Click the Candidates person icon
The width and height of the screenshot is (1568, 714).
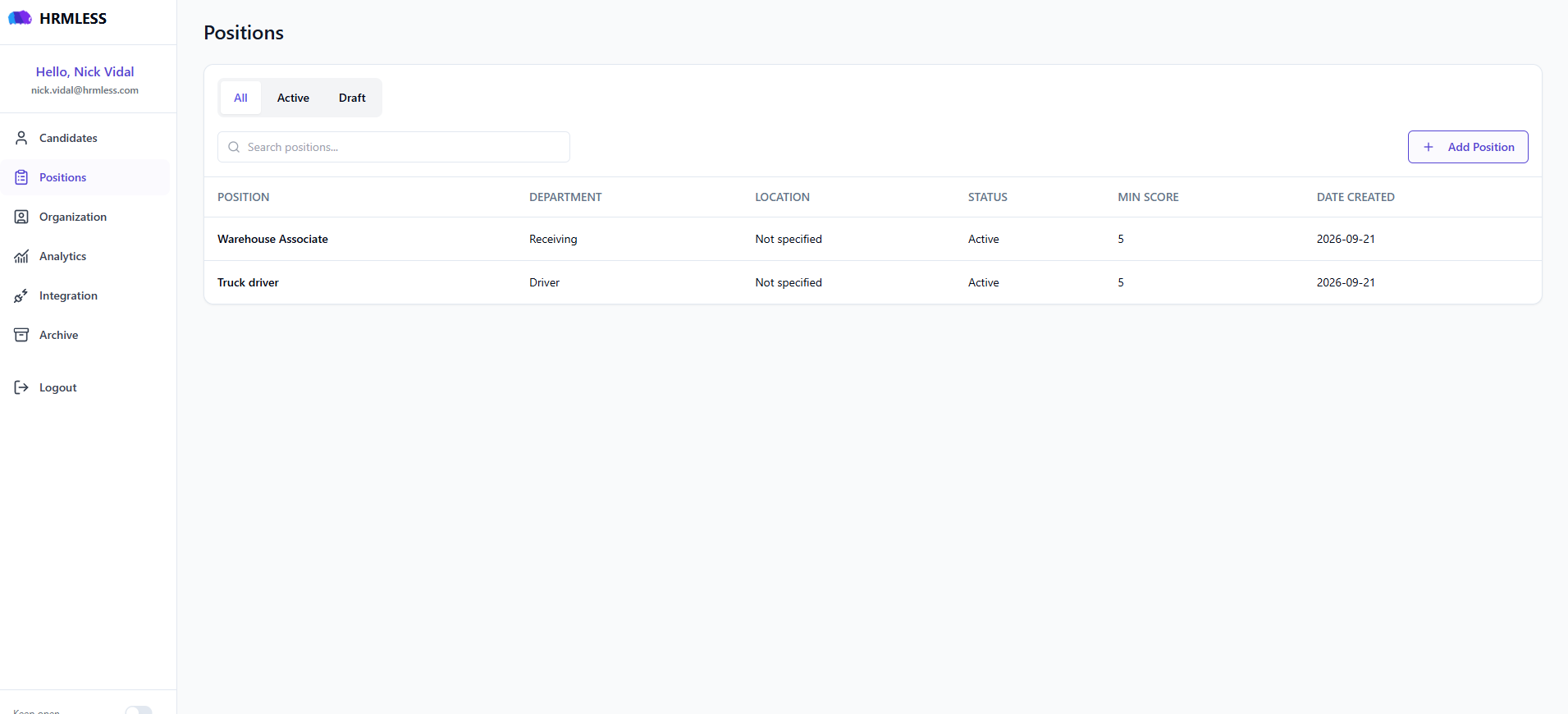(21, 138)
